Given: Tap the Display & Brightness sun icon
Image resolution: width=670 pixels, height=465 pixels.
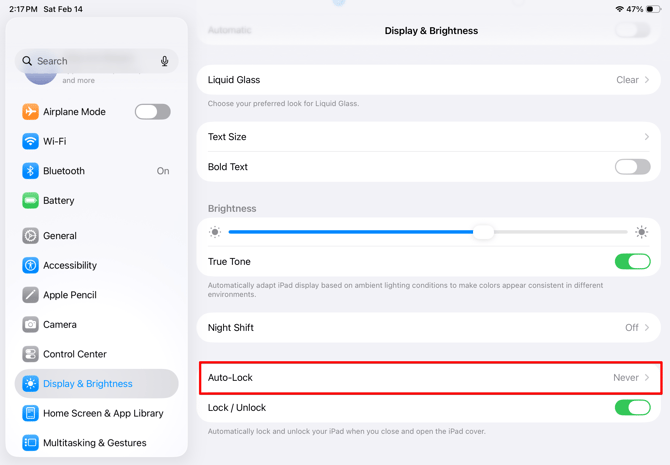Looking at the screenshot, I should click(x=30, y=384).
